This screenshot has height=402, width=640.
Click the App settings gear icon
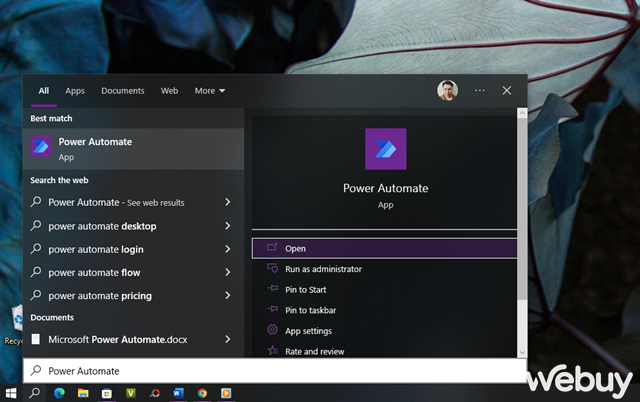(x=272, y=329)
